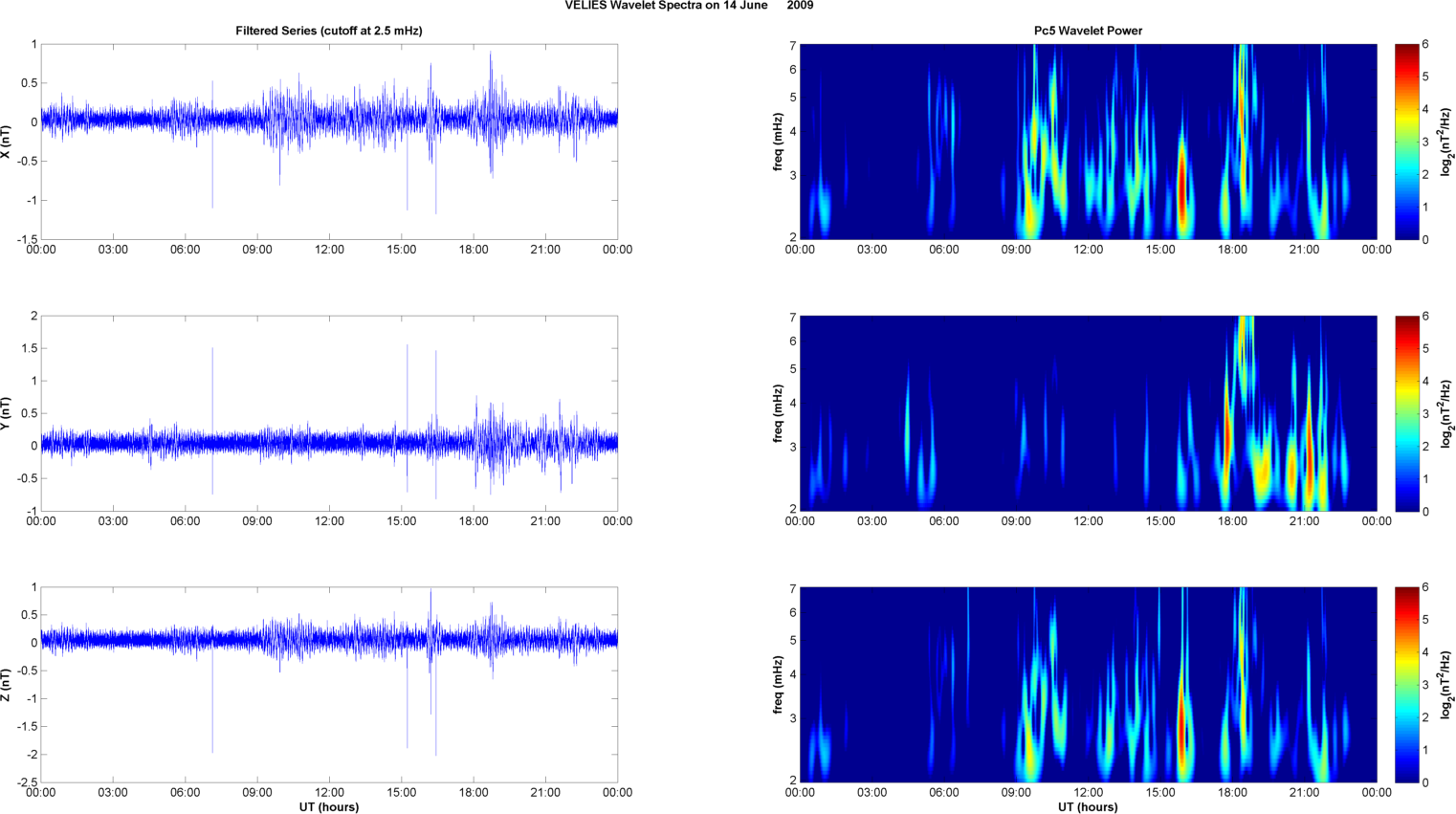Click 'freq (mHz)' label of bottom spectrogram
This screenshot has width=1456, height=814.
coord(779,685)
